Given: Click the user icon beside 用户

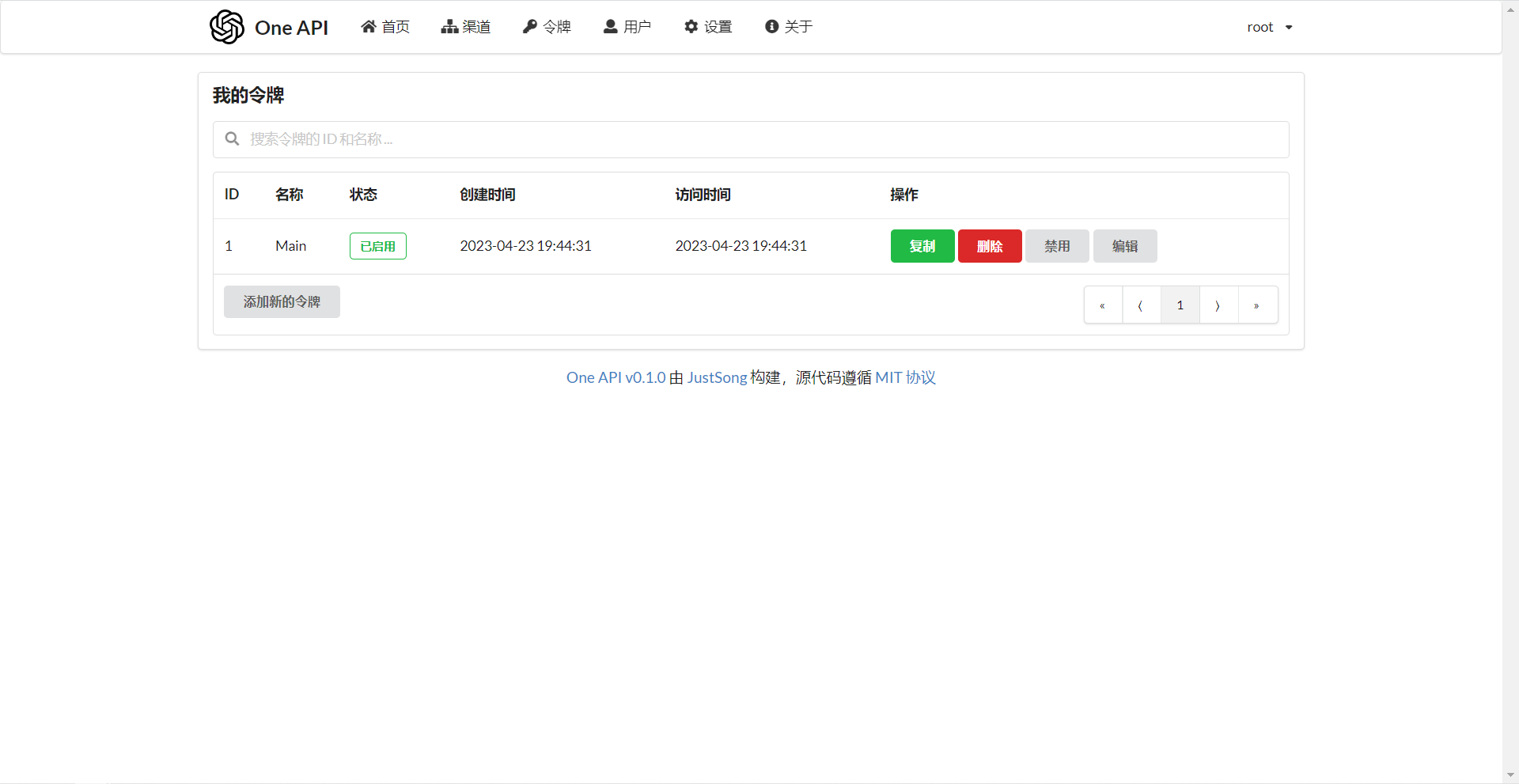Looking at the screenshot, I should pos(610,26).
